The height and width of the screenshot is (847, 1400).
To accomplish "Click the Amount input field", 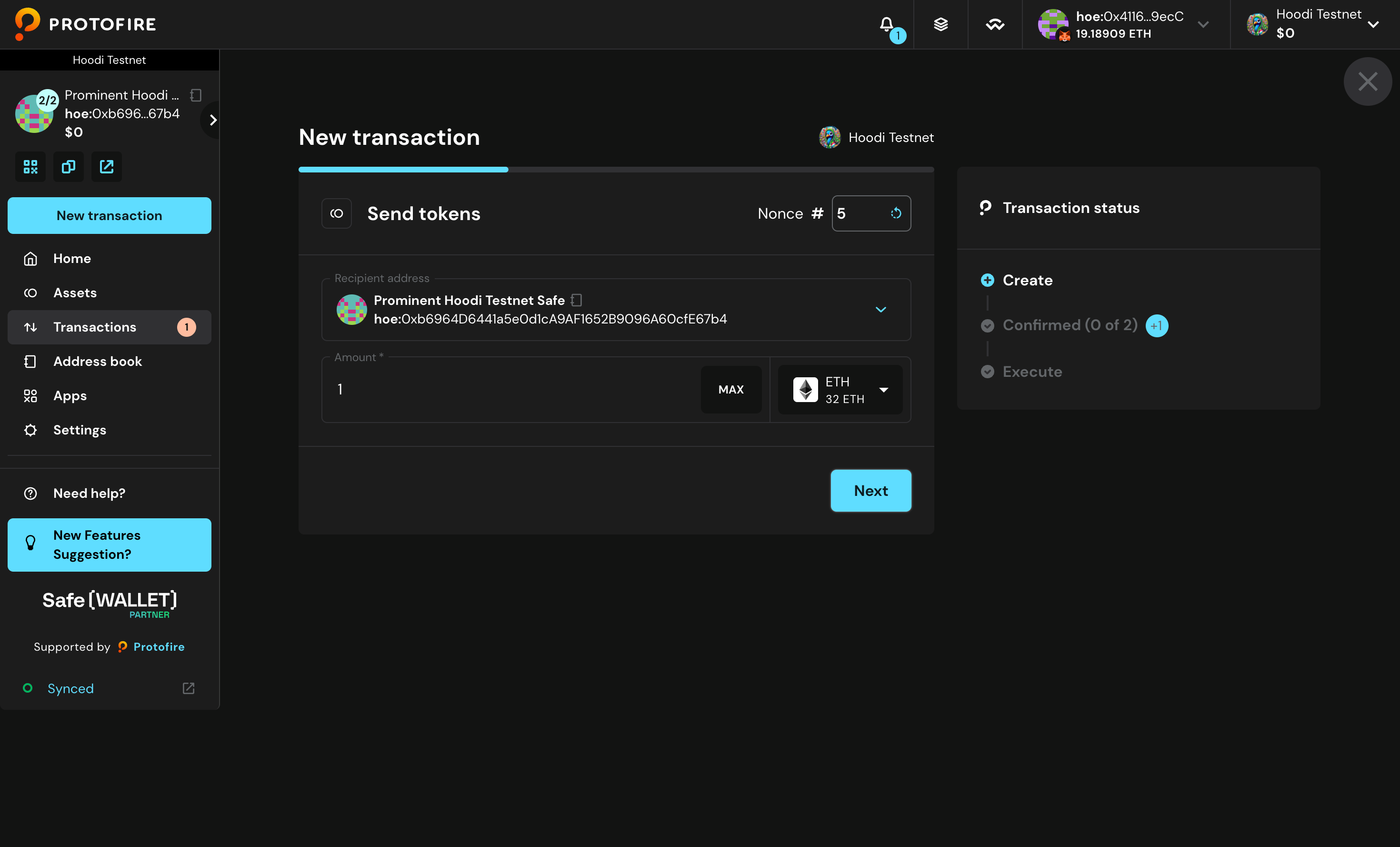I will [511, 389].
